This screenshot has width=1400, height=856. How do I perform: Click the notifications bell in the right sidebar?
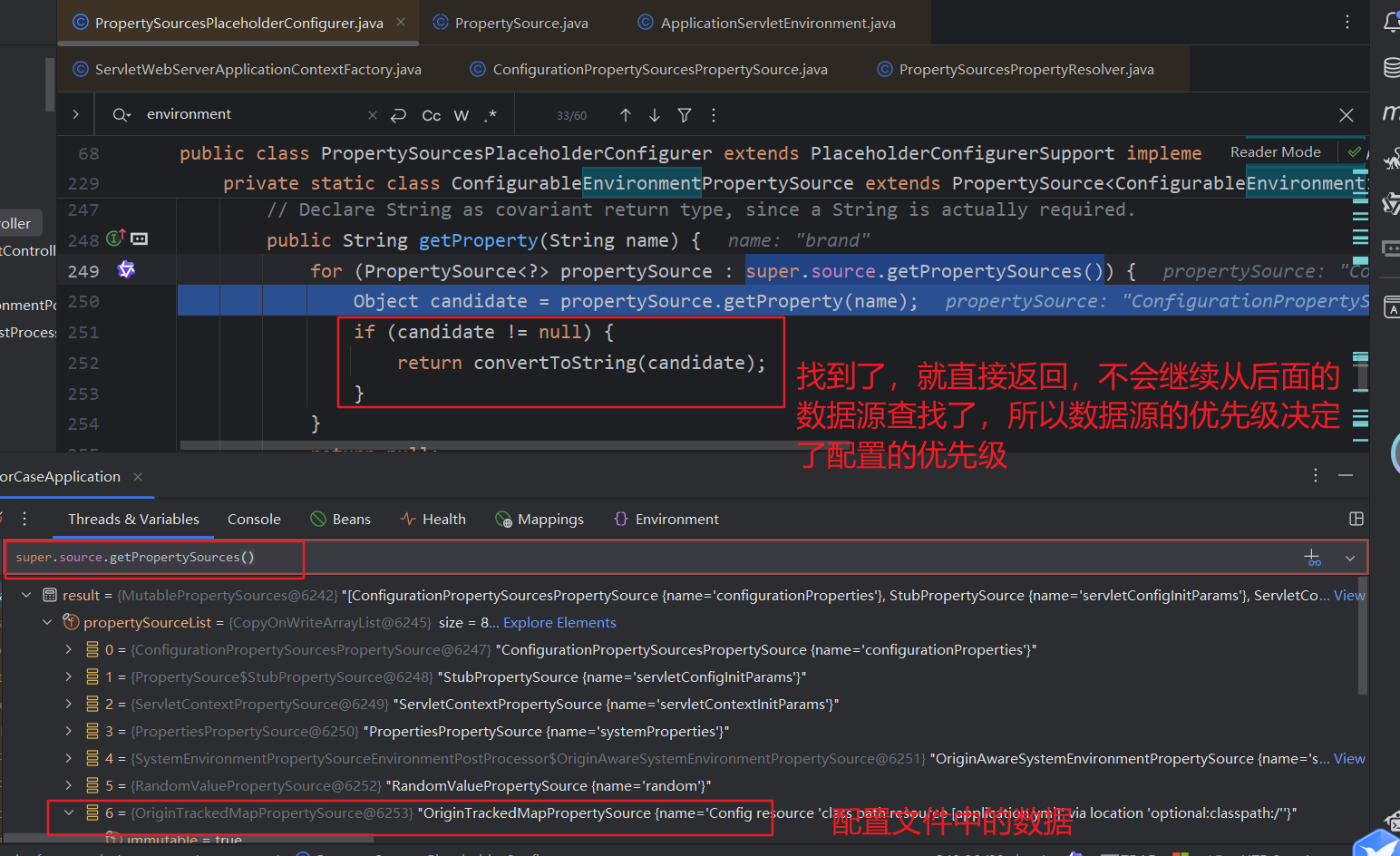[x=1391, y=22]
